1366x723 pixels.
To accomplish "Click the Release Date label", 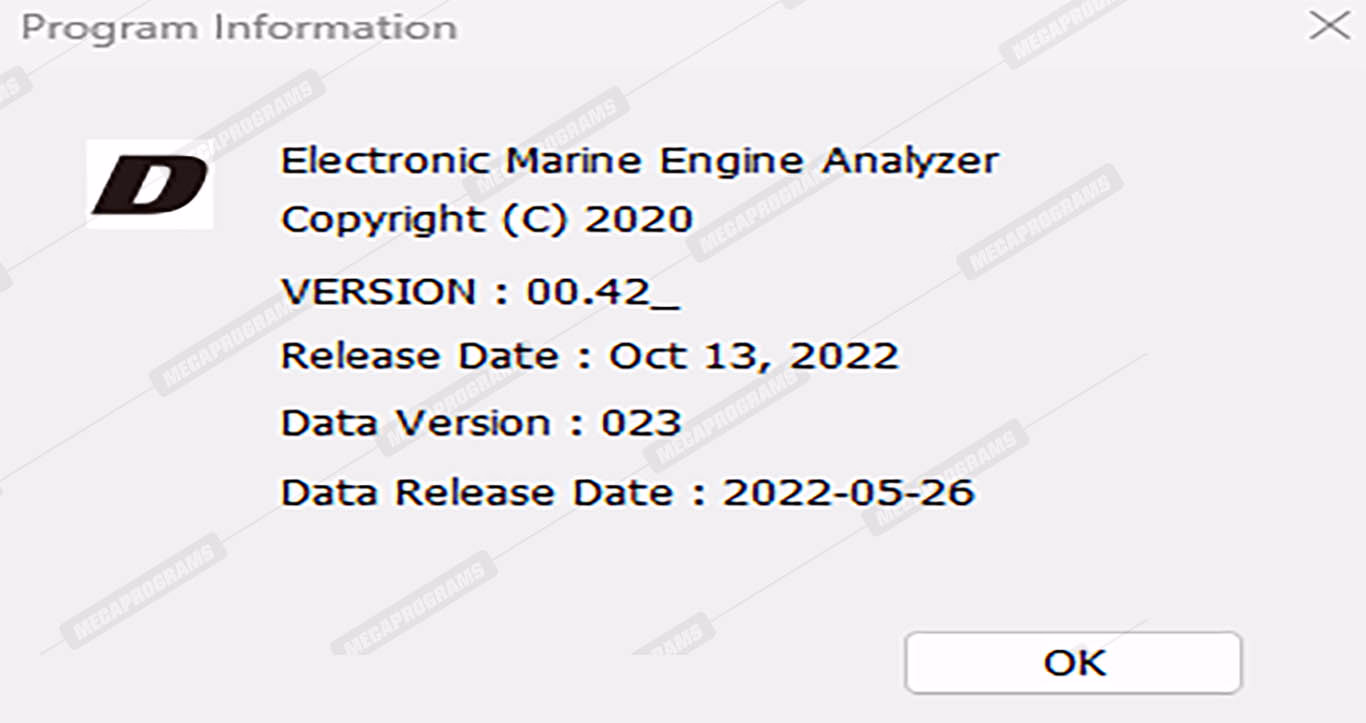I will tap(419, 356).
